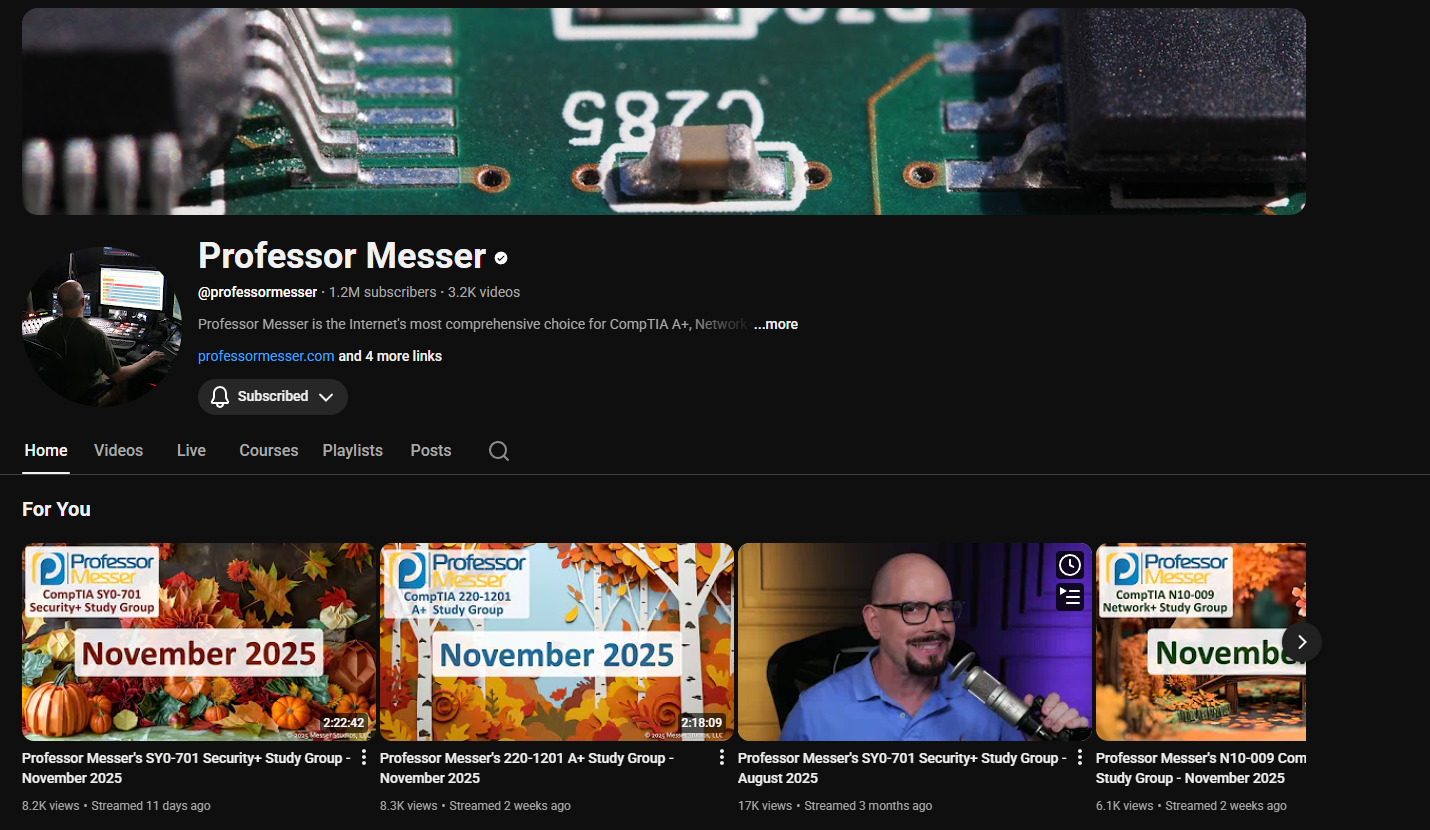Open three-dot menu for Security+ November video

click(x=364, y=758)
